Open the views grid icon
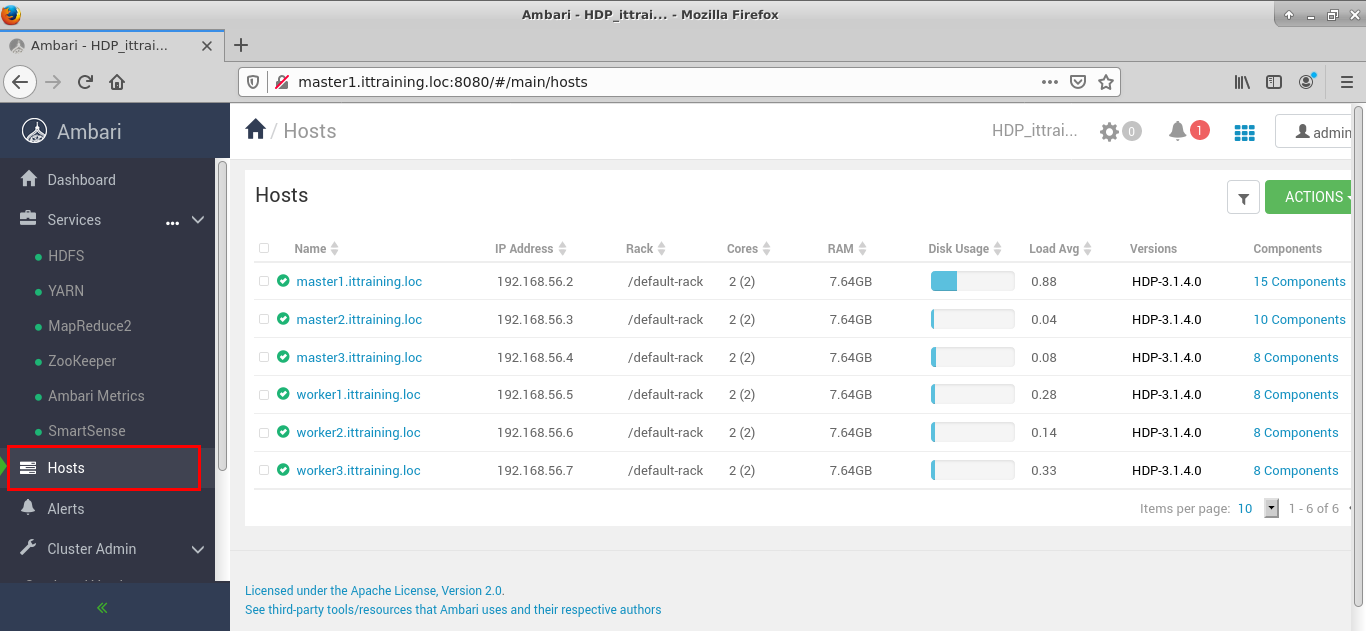 pos(1244,132)
